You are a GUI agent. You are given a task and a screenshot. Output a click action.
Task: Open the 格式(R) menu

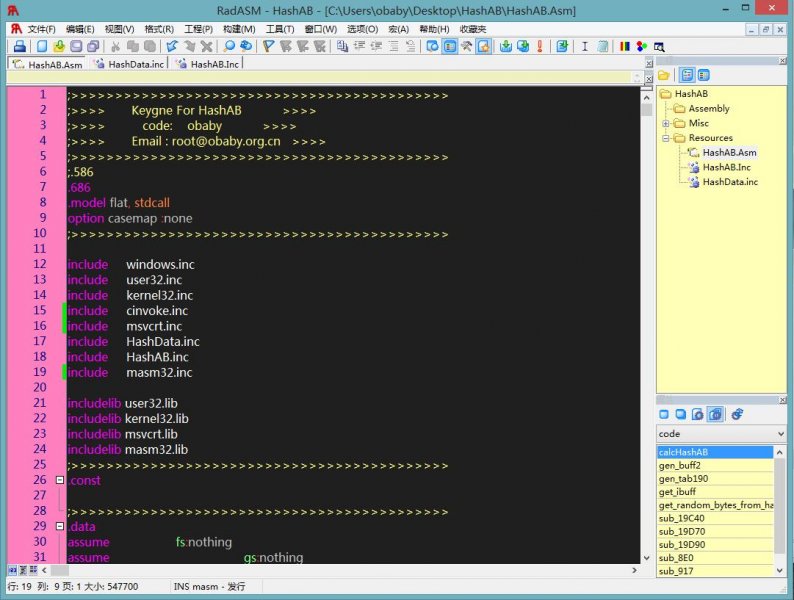[159, 29]
